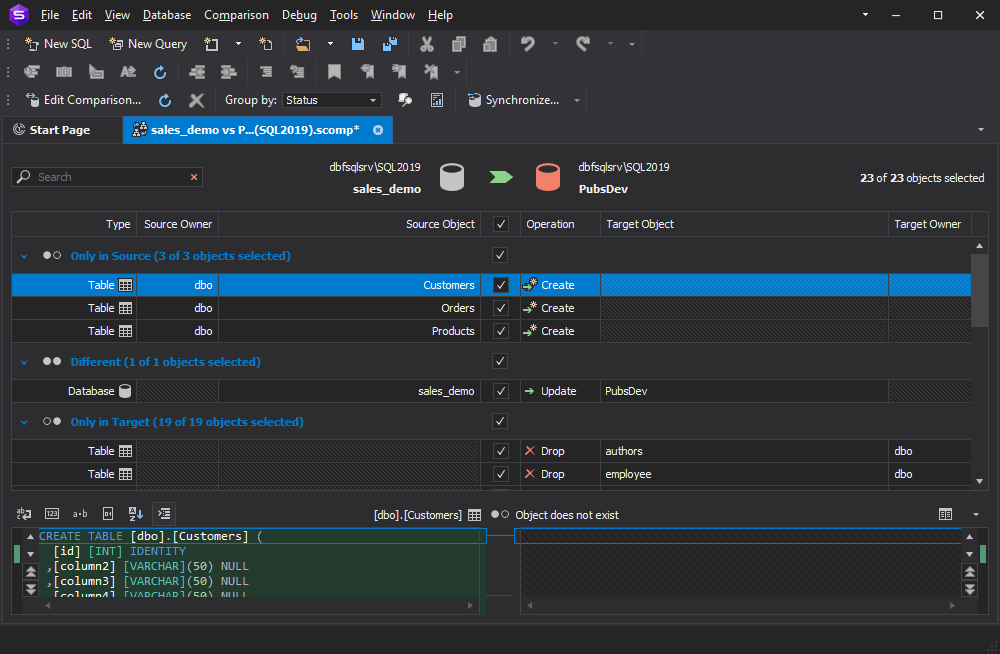Click the Synchronize button

pos(513,100)
